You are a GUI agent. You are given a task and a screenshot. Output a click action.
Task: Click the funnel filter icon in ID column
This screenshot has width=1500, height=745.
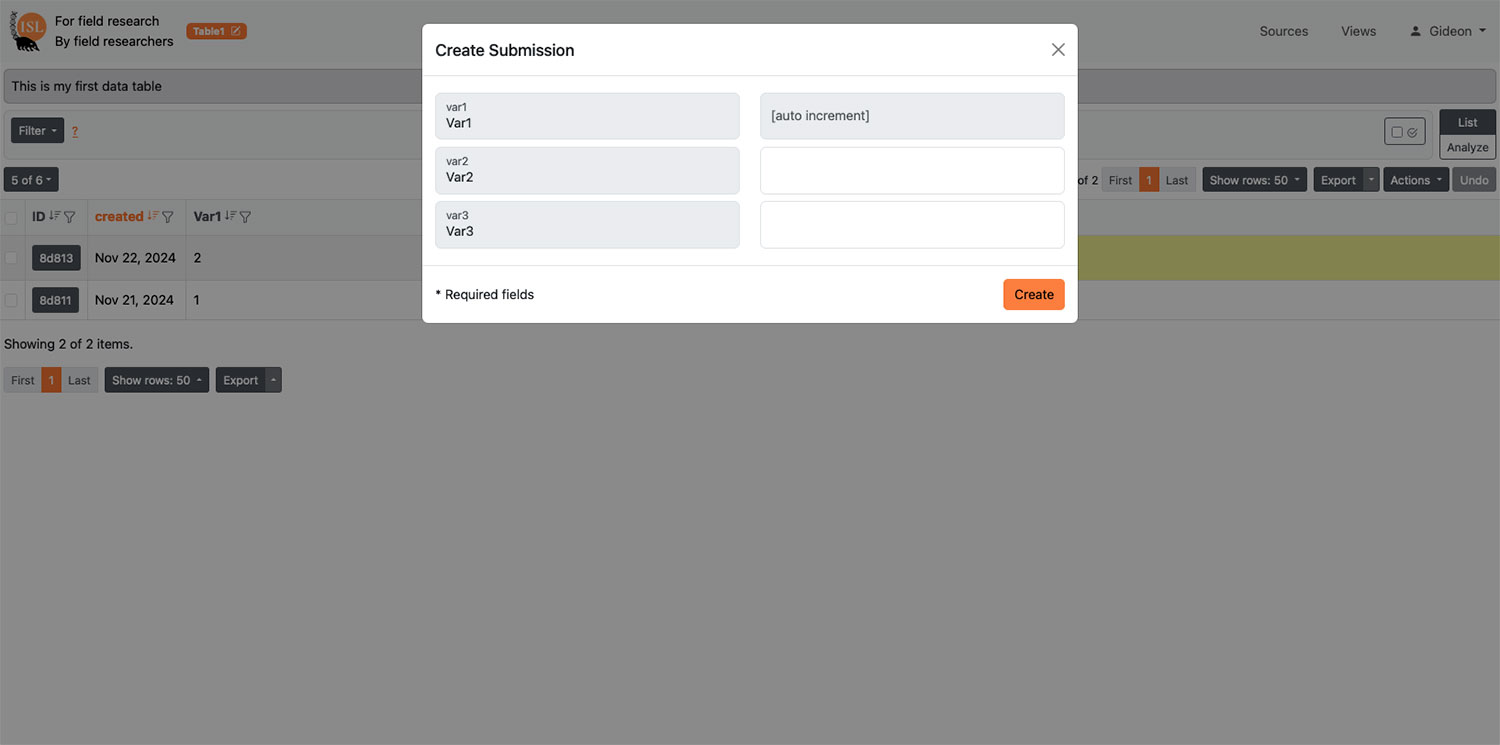click(x=70, y=217)
